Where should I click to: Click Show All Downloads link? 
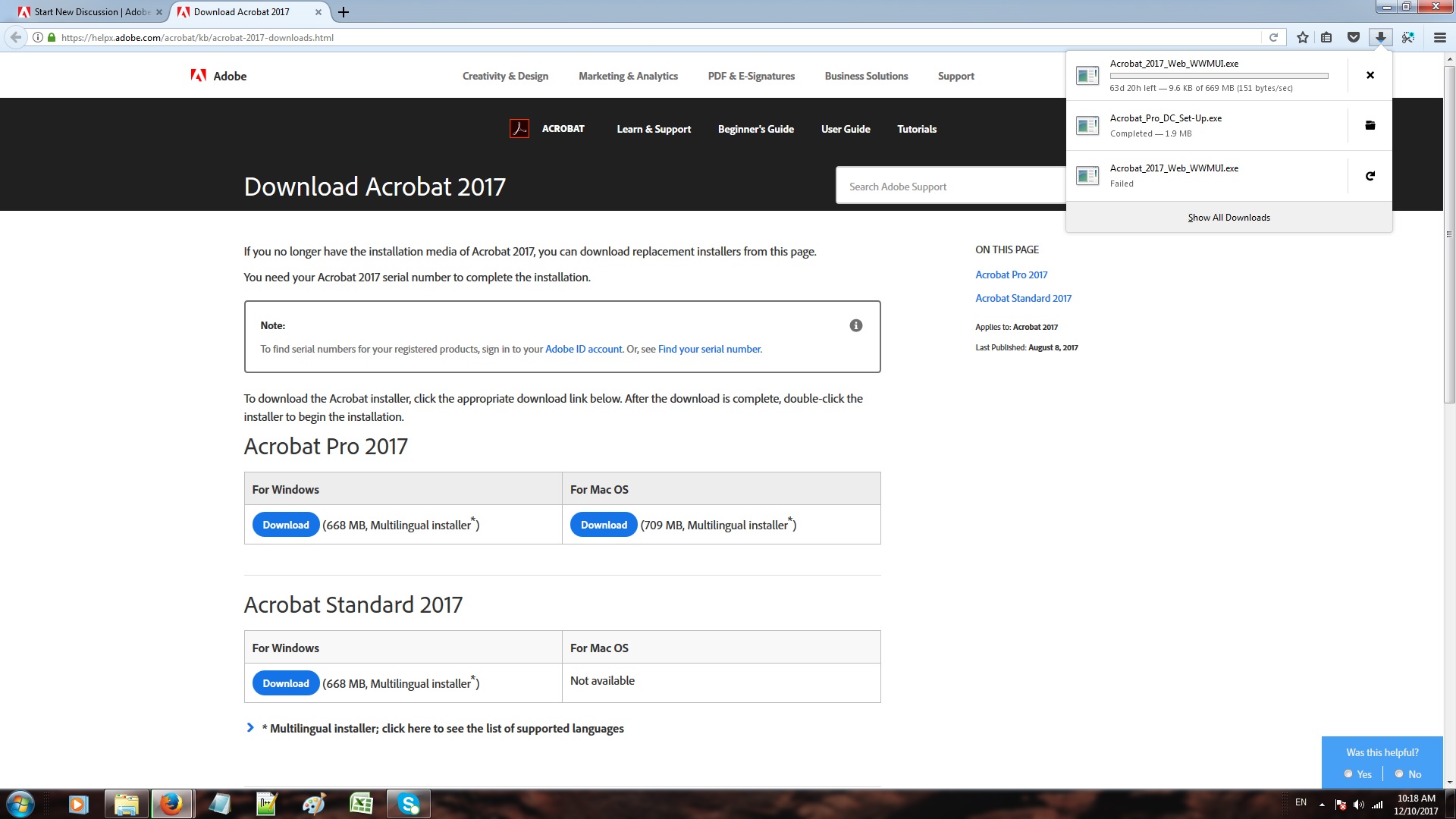[1228, 216]
